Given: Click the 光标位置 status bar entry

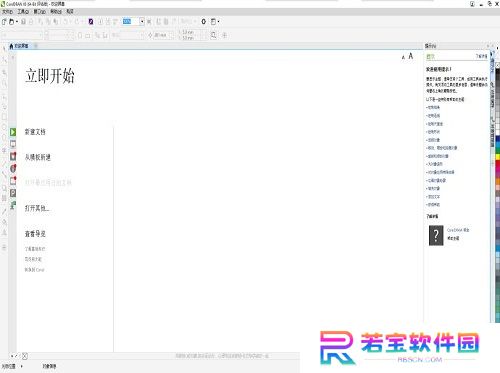Looking at the screenshot, I should [8, 366].
